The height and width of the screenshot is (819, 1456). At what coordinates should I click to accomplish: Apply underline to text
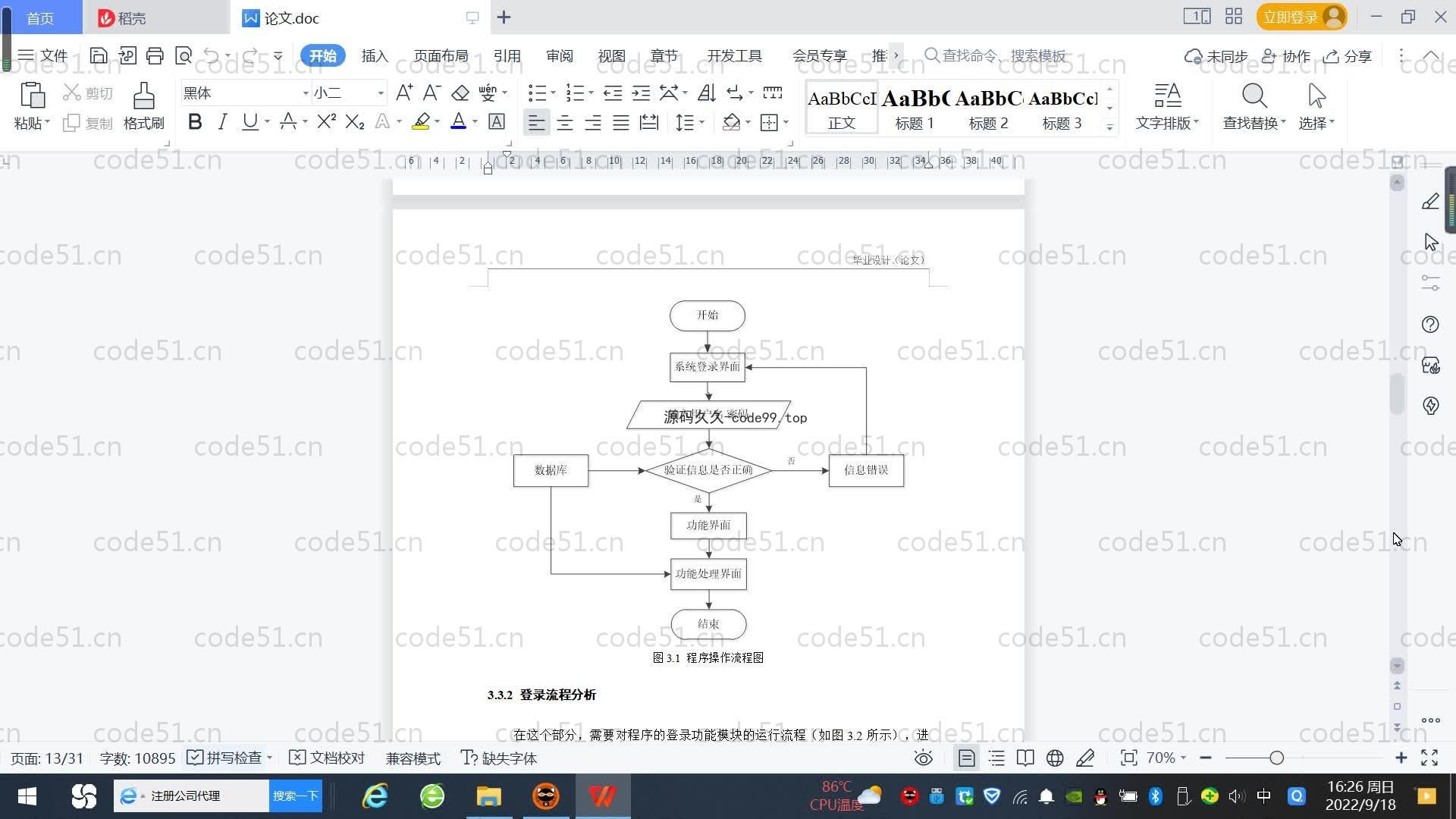pos(249,122)
